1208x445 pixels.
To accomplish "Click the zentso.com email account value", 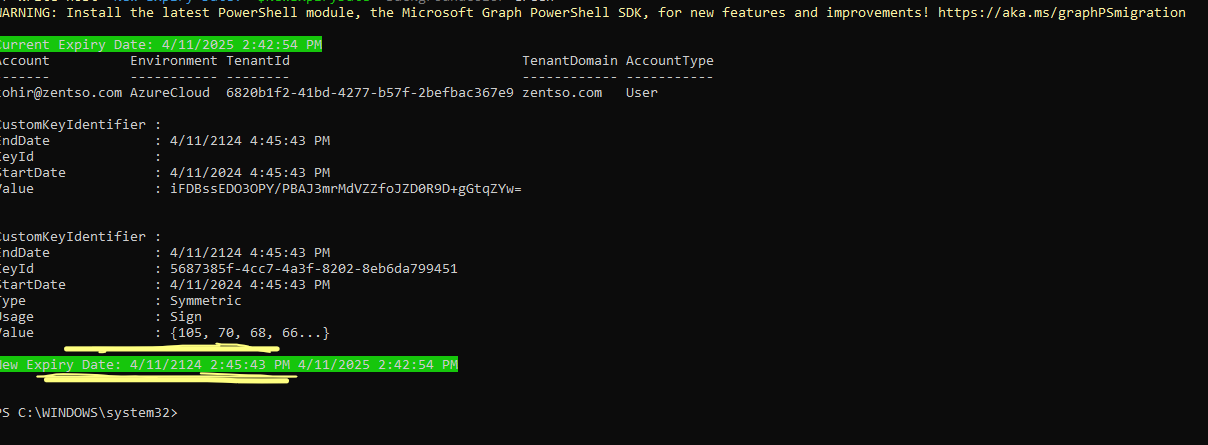I will coord(60,92).
